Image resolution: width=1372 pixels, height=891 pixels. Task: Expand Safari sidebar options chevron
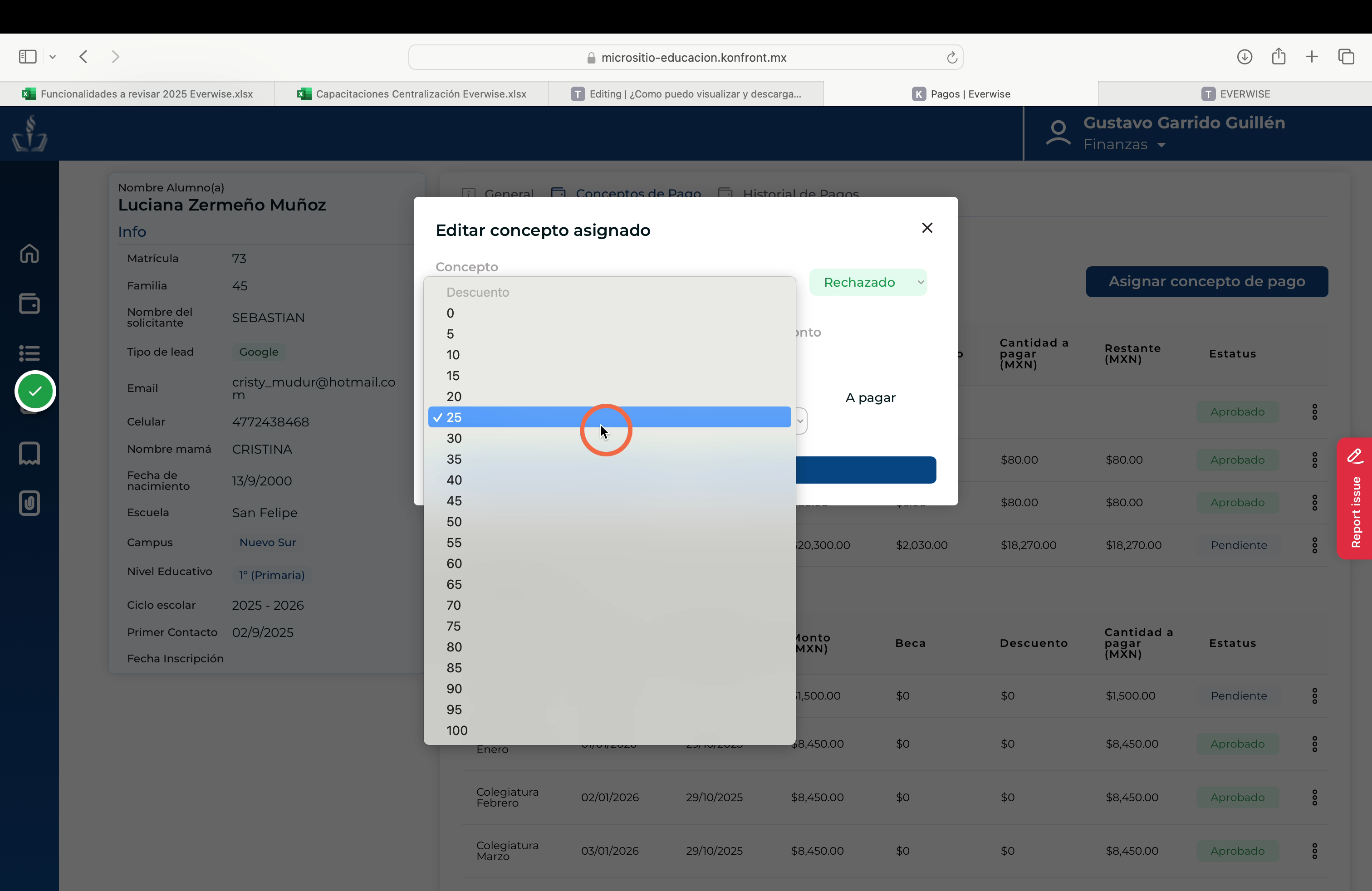pyautogui.click(x=53, y=56)
